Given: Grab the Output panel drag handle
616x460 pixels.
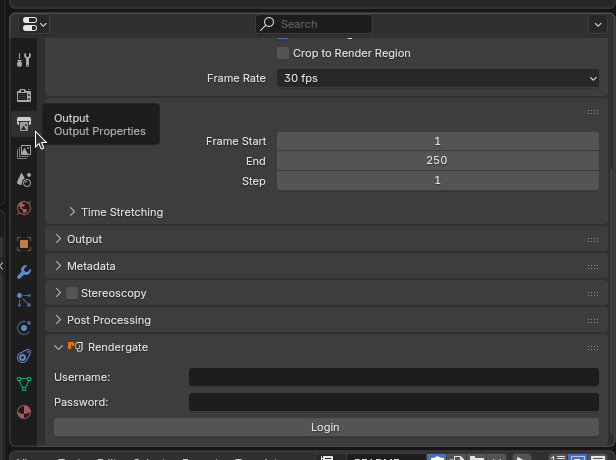Looking at the screenshot, I should pos(593,240).
